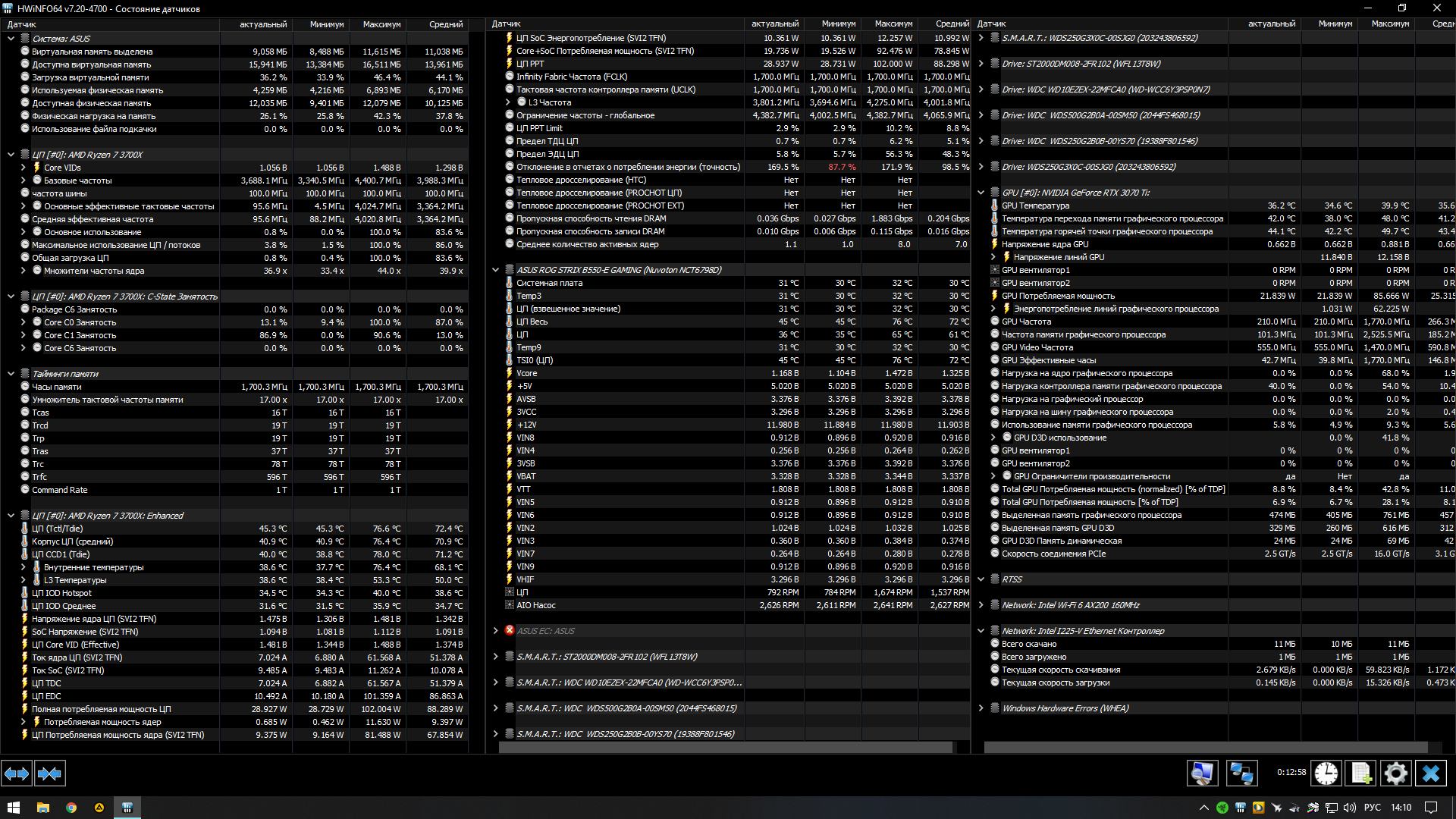Expand the L3 Частота row
The height and width of the screenshot is (819, 1456).
pos(508,102)
